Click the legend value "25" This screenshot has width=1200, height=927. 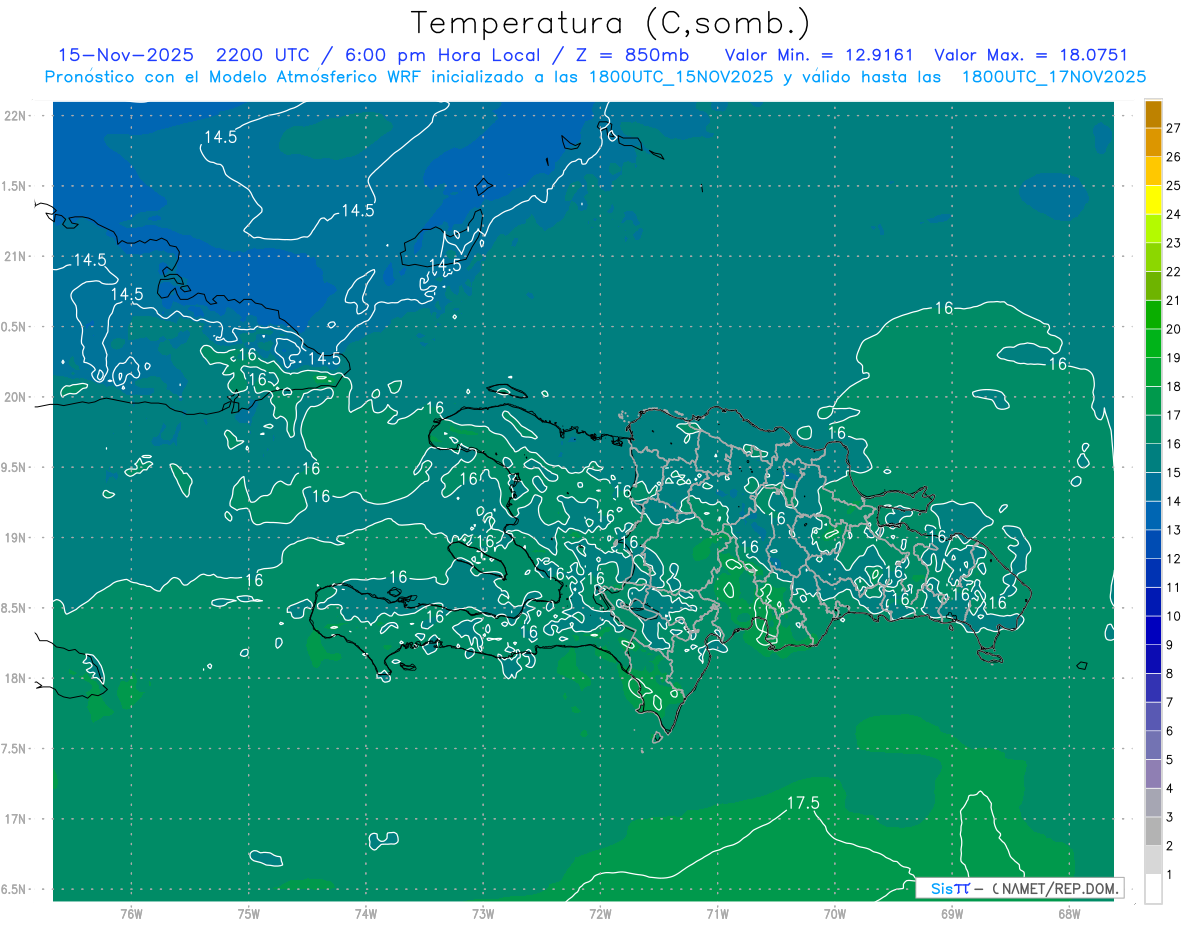point(1174,185)
